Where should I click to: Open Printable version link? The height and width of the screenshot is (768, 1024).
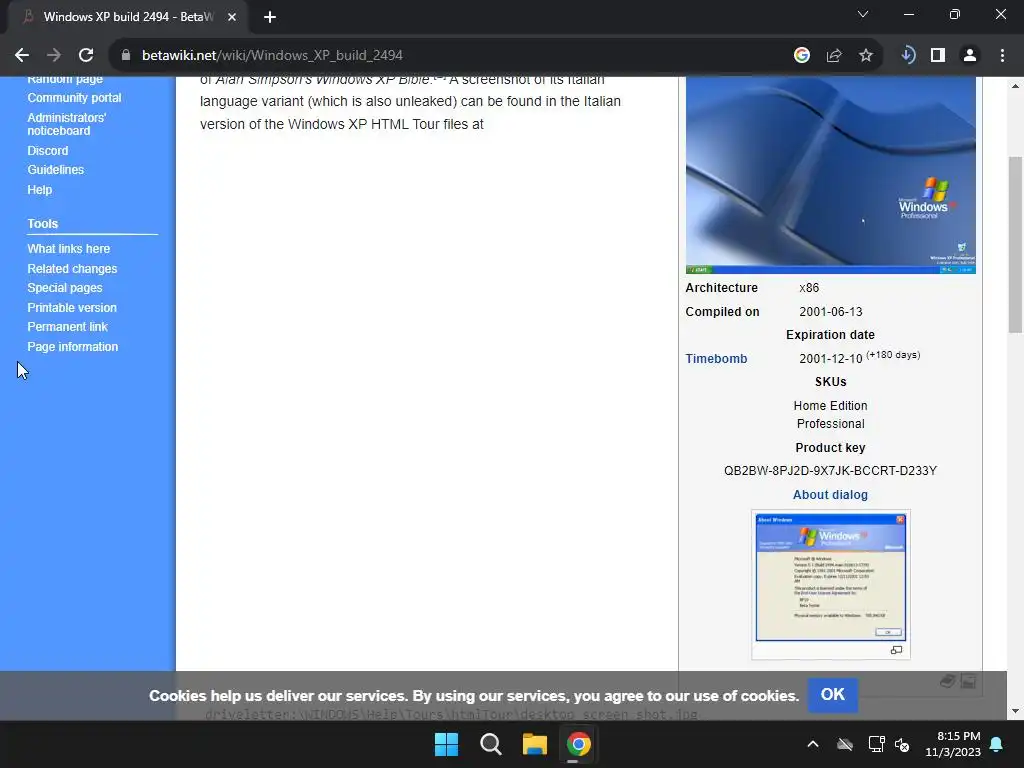click(72, 308)
